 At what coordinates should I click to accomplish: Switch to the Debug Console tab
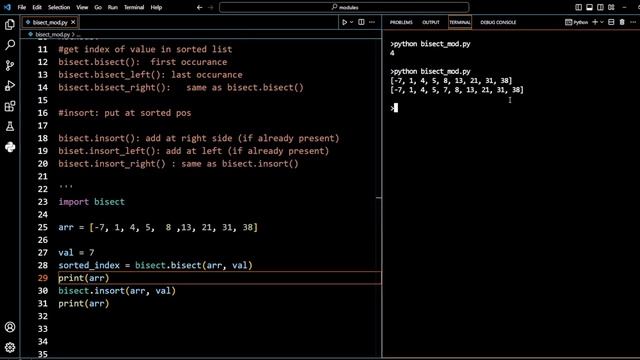498,22
